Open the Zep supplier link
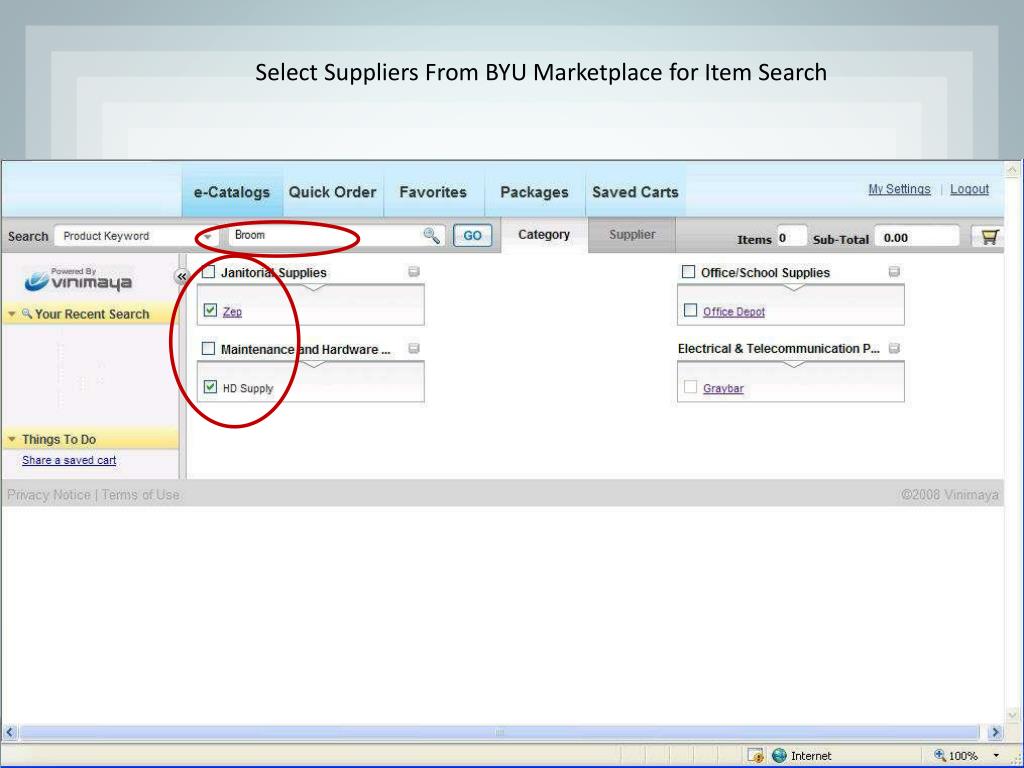Viewport: 1024px width, 768px height. point(232,312)
